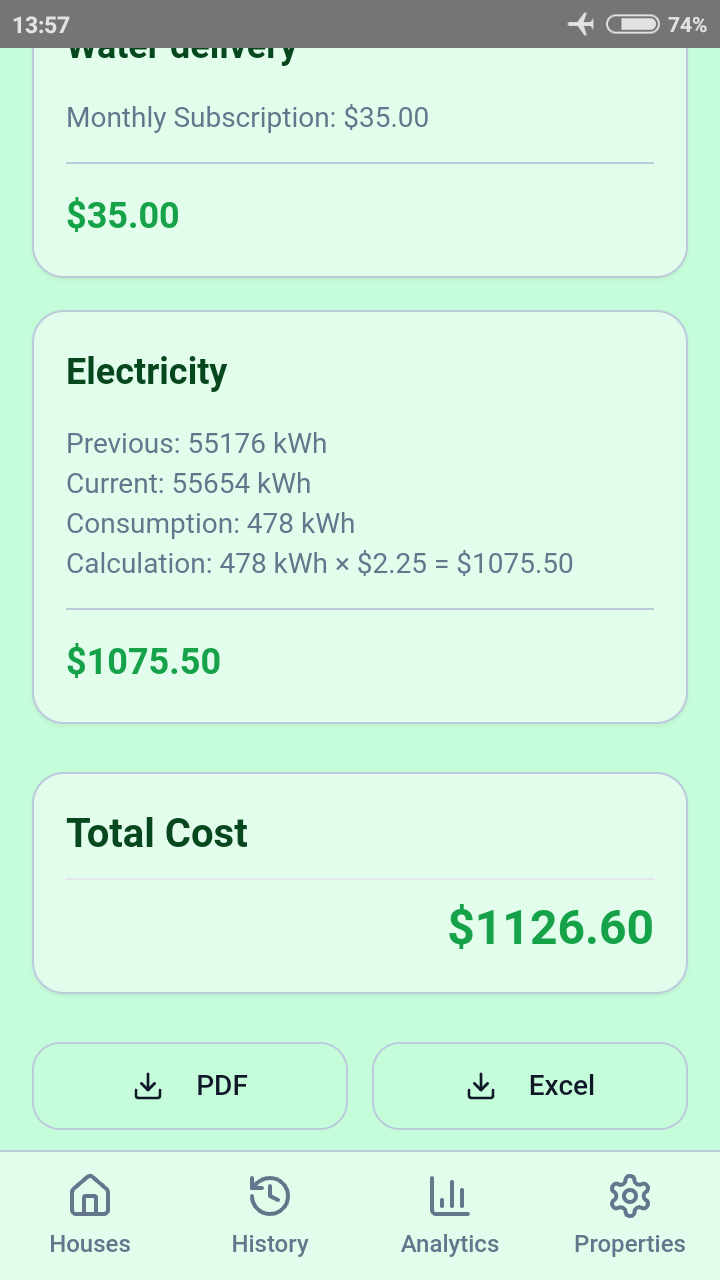Screen dimensions: 720x1280
Task: Export the bill as PDF
Action: point(190,1086)
